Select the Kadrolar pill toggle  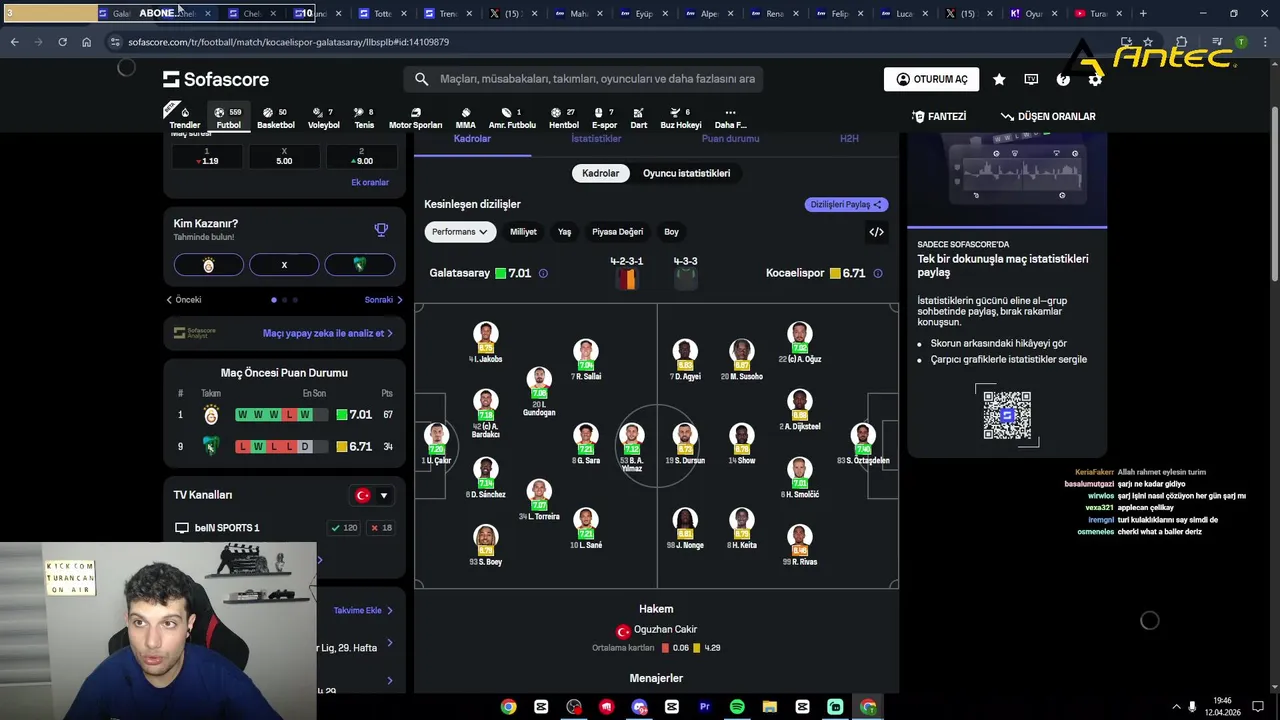coord(601,173)
